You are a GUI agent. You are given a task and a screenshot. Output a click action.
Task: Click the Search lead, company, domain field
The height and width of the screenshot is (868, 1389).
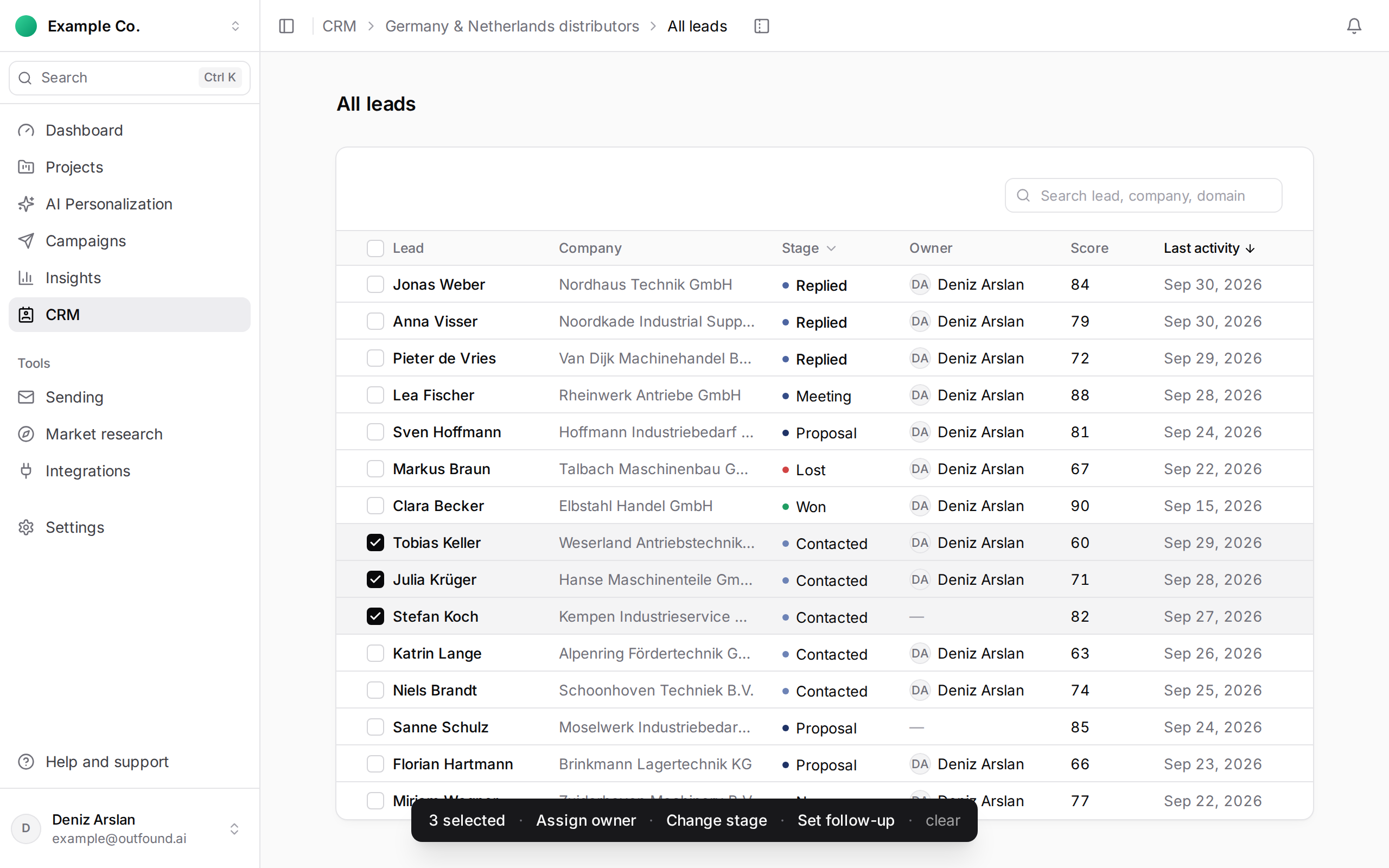pyautogui.click(x=1143, y=196)
